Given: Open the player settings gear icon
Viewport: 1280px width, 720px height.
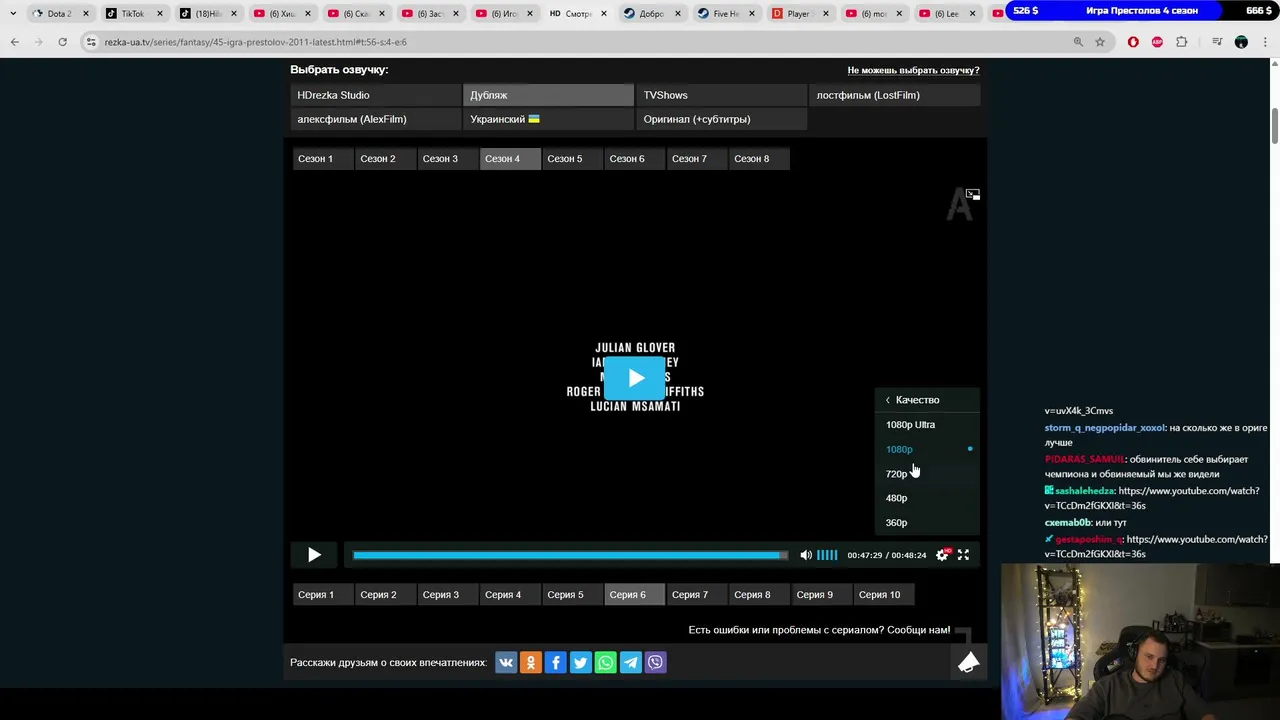Looking at the screenshot, I should pyautogui.click(x=942, y=555).
